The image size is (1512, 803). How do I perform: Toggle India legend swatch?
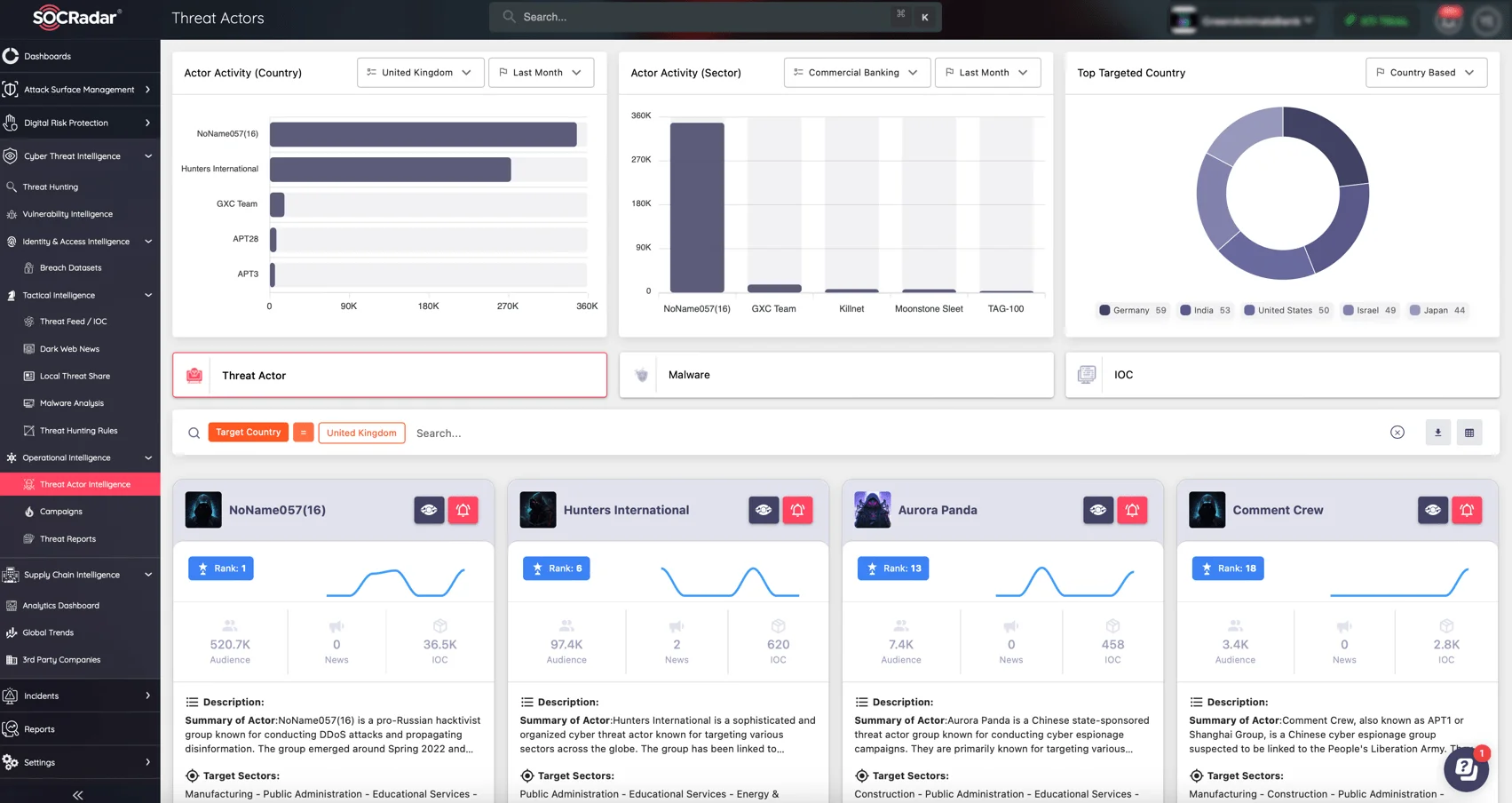tap(1185, 310)
